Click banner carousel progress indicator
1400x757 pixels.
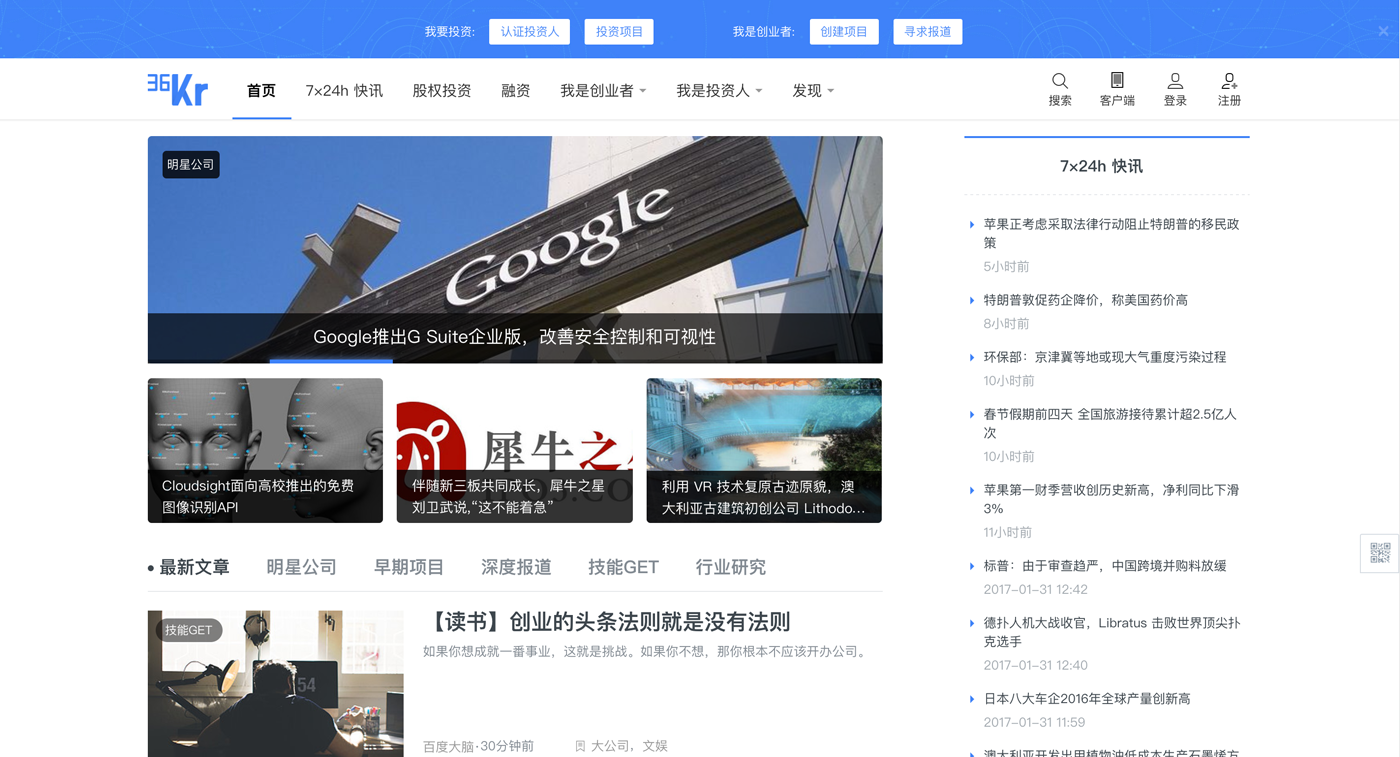click(331, 361)
